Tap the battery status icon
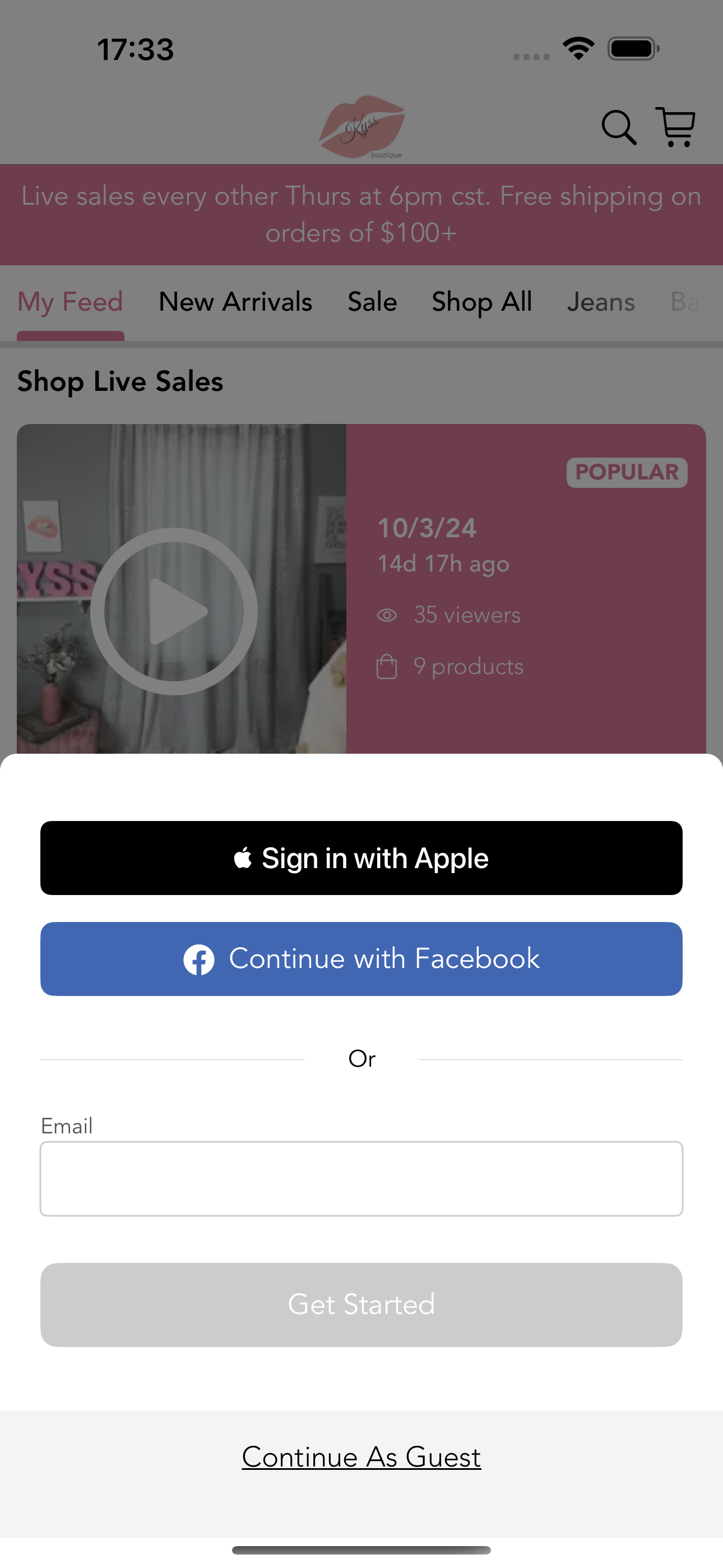723x1568 pixels. (633, 49)
